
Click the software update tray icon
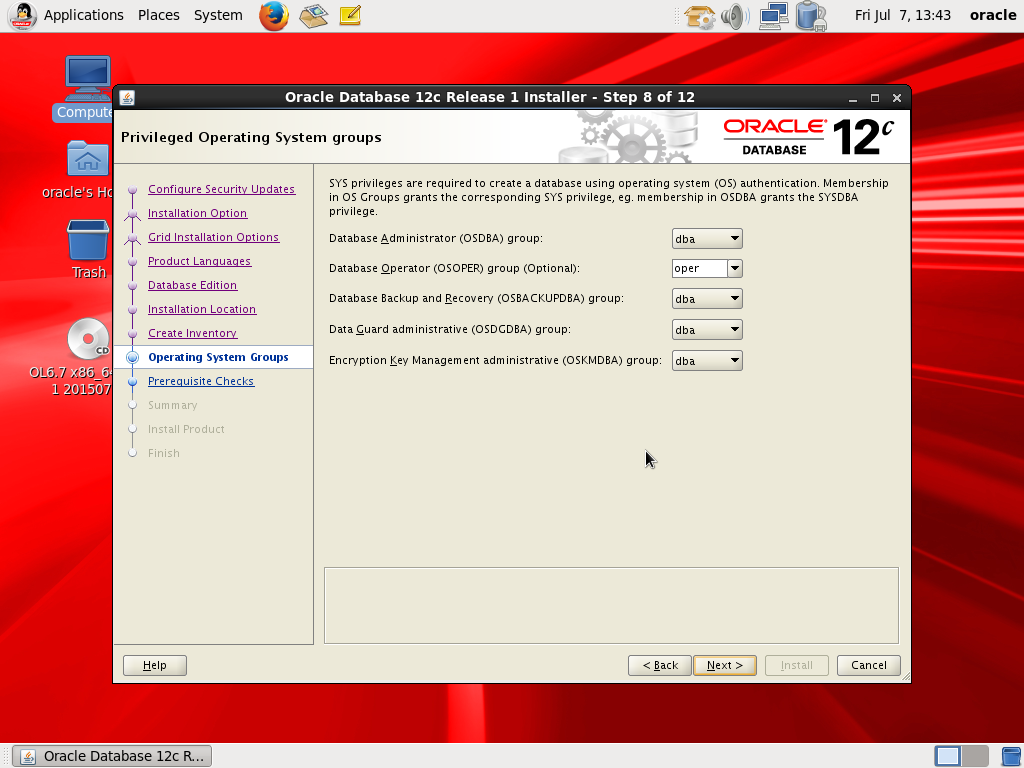[699, 16]
